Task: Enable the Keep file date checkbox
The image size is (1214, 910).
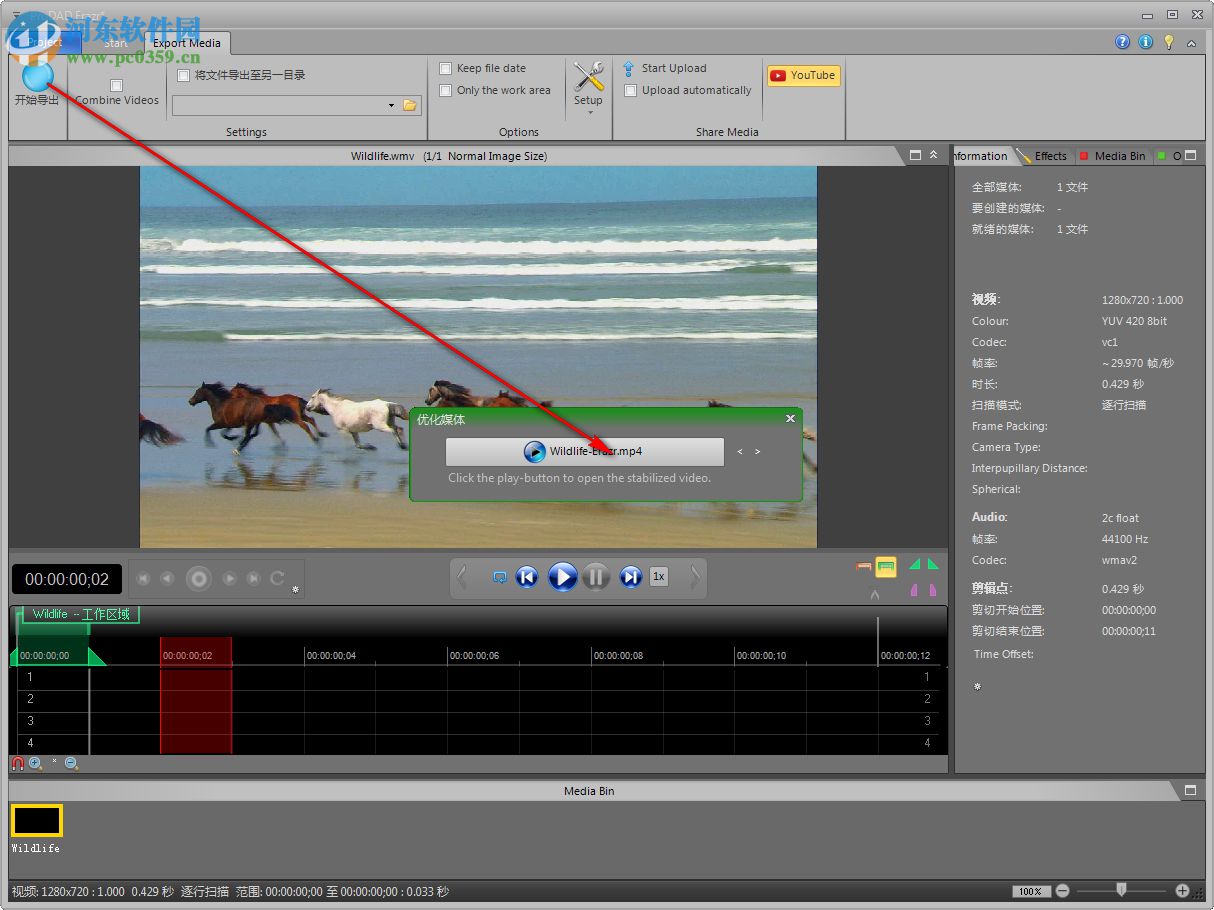Action: point(446,68)
